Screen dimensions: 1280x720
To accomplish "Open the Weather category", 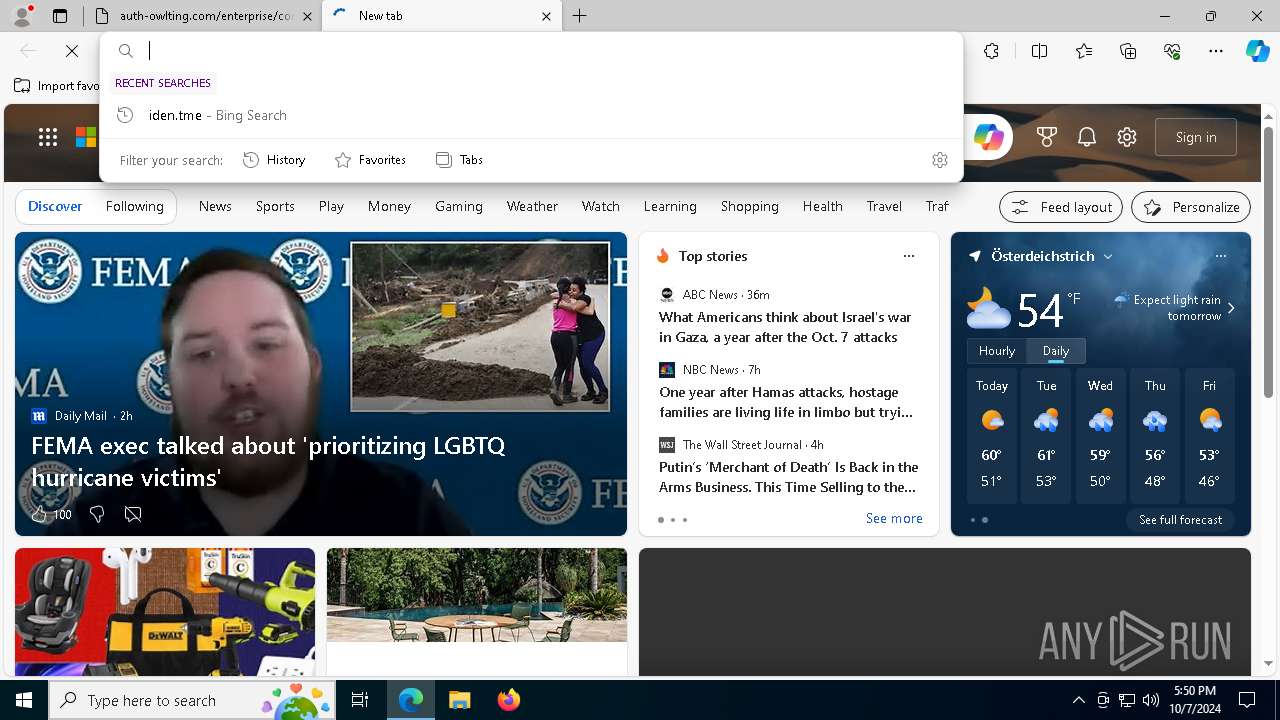I will [532, 206].
